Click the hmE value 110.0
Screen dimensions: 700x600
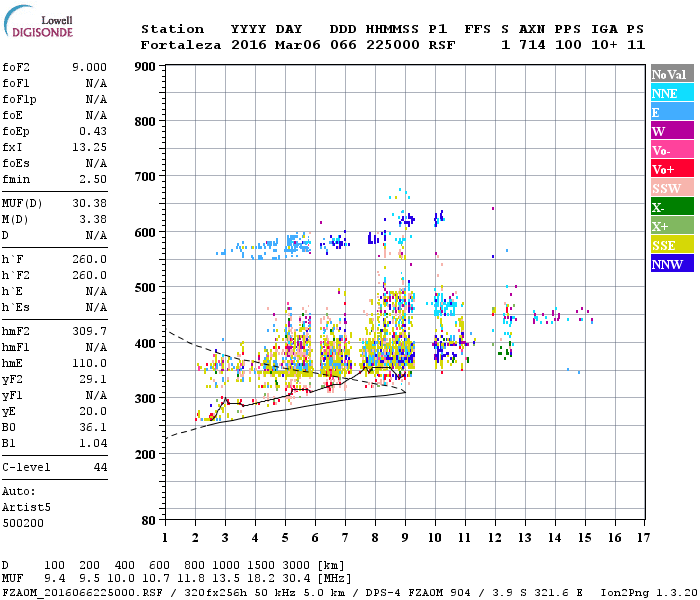click(x=89, y=363)
